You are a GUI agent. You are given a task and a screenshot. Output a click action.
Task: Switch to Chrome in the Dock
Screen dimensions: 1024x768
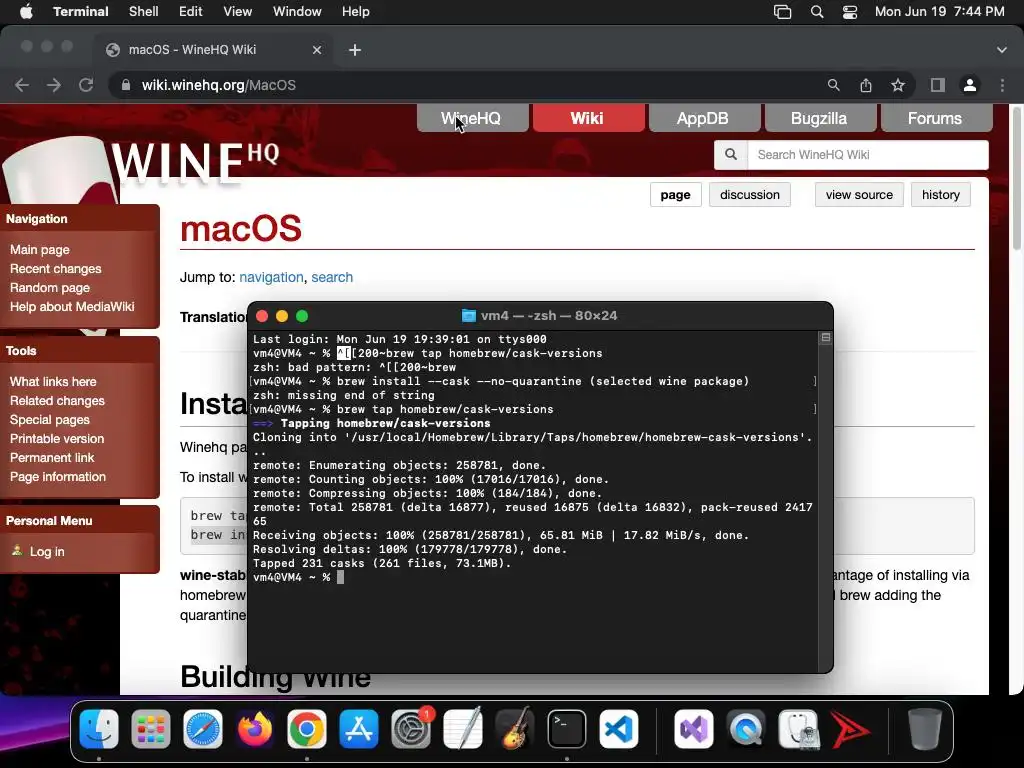coord(306,729)
